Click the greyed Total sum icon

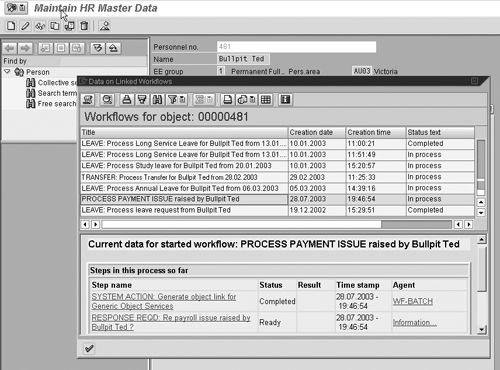click(x=199, y=100)
